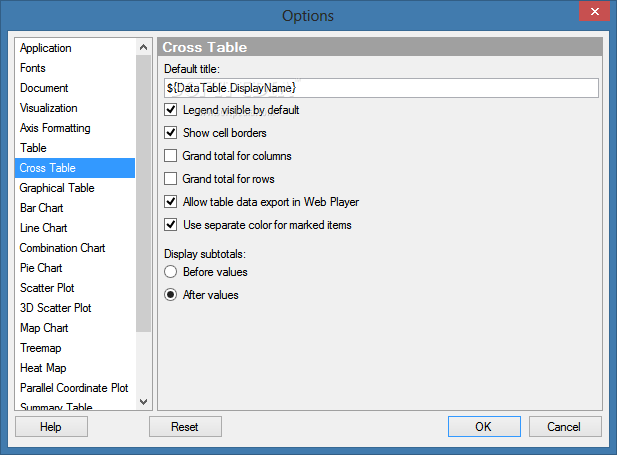This screenshot has height=455, width=617.
Task: Click the category list scroll down arrow
Action: pyautogui.click(x=144, y=402)
